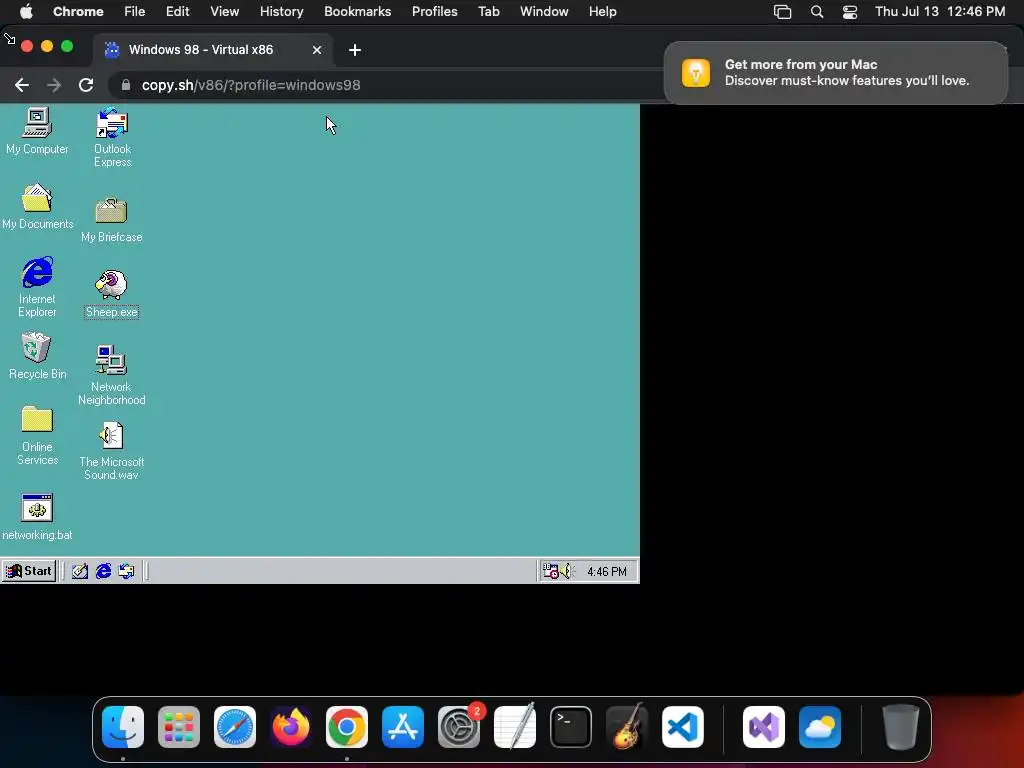
Task: Close the Windows 98 - Virtual x86 tab
Action: click(x=317, y=50)
